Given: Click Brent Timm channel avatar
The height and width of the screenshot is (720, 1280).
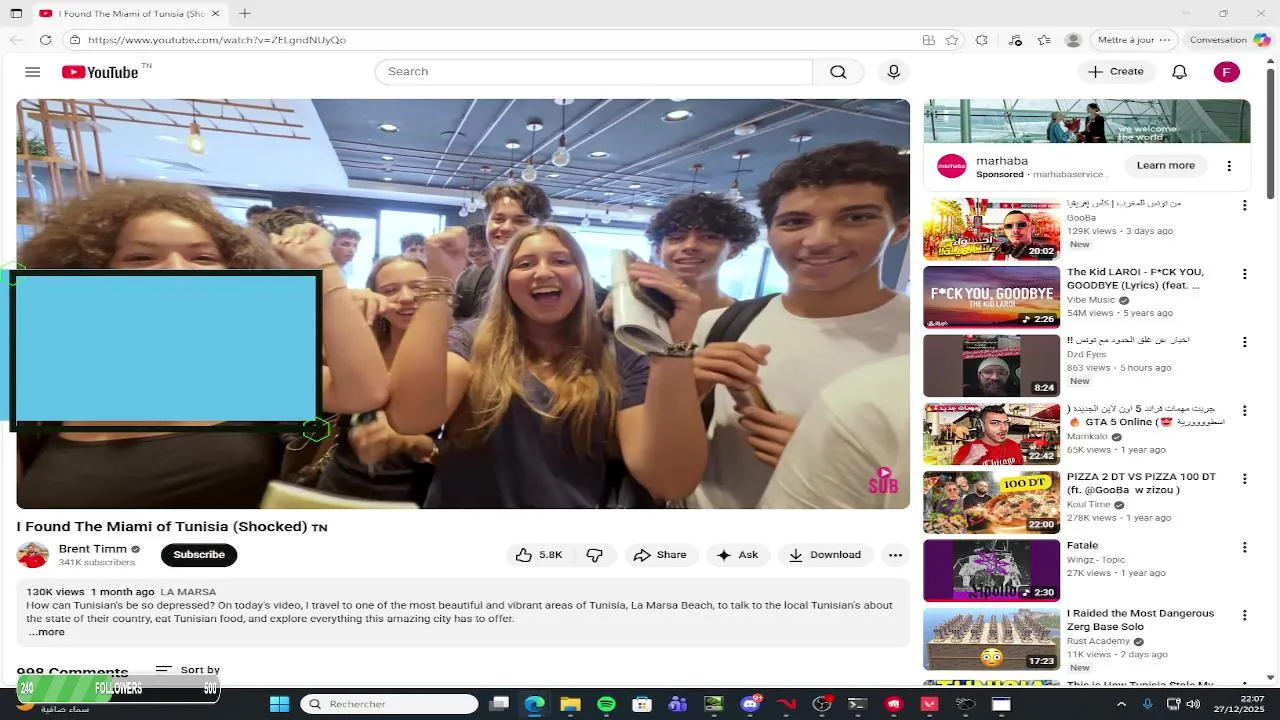Looking at the screenshot, I should point(33,555).
